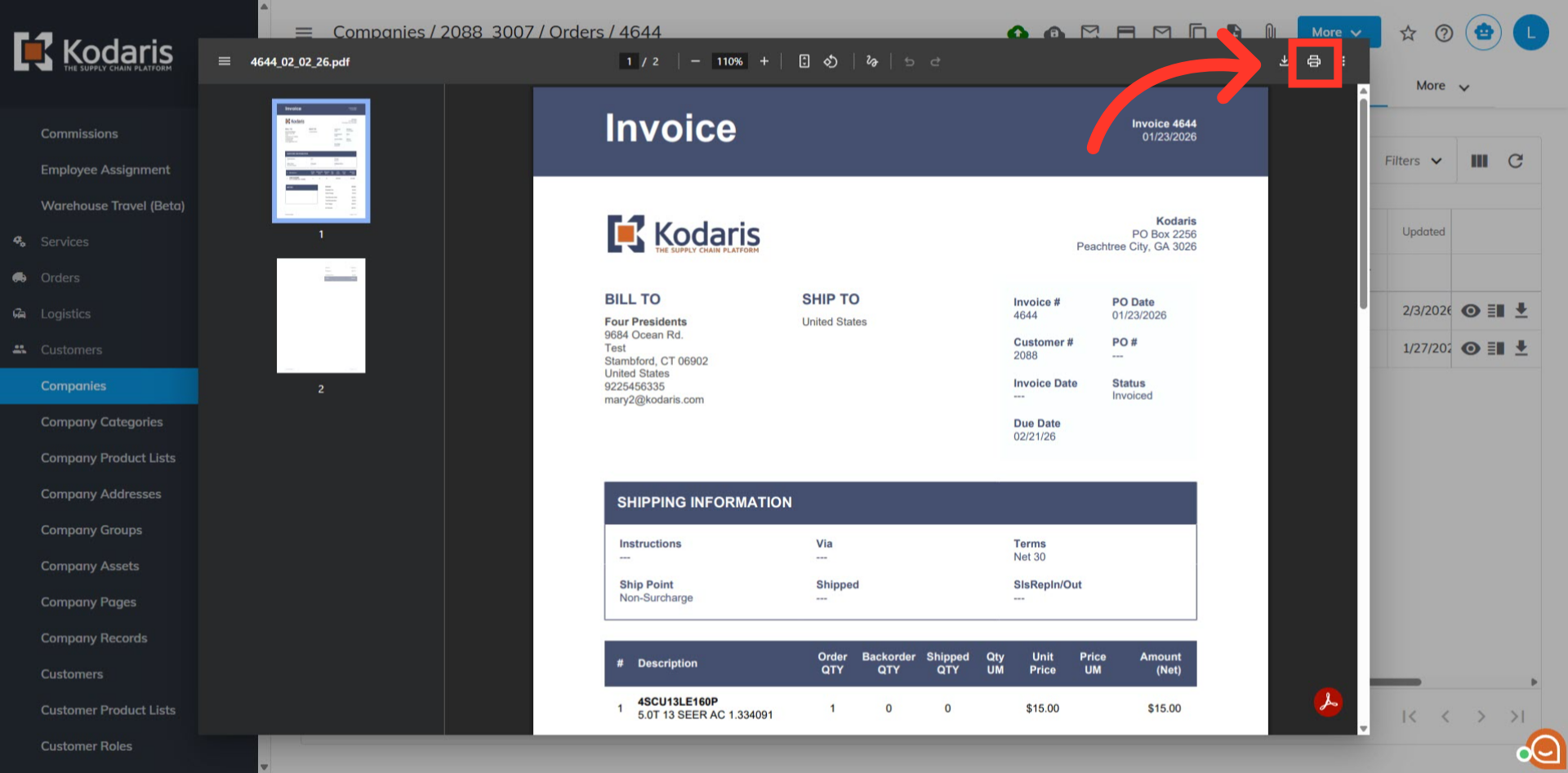Expand the More tab dropdown
1568x773 pixels.
1442,86
